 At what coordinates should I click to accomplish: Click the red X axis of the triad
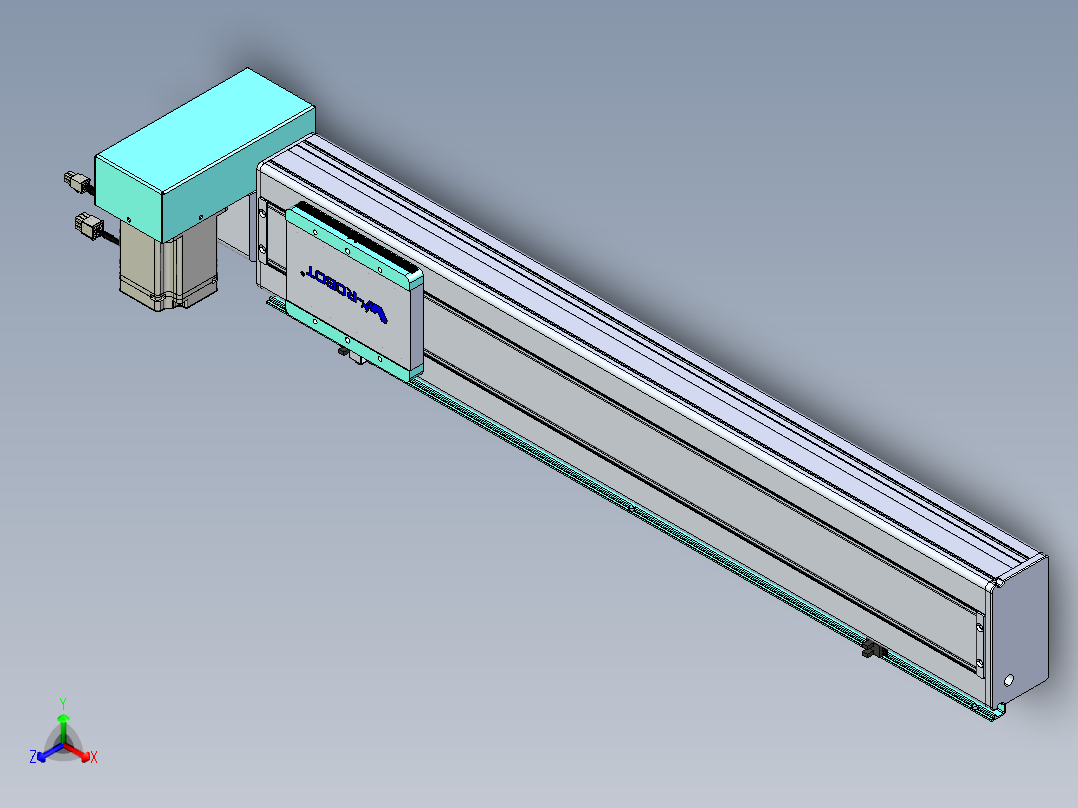81,754
